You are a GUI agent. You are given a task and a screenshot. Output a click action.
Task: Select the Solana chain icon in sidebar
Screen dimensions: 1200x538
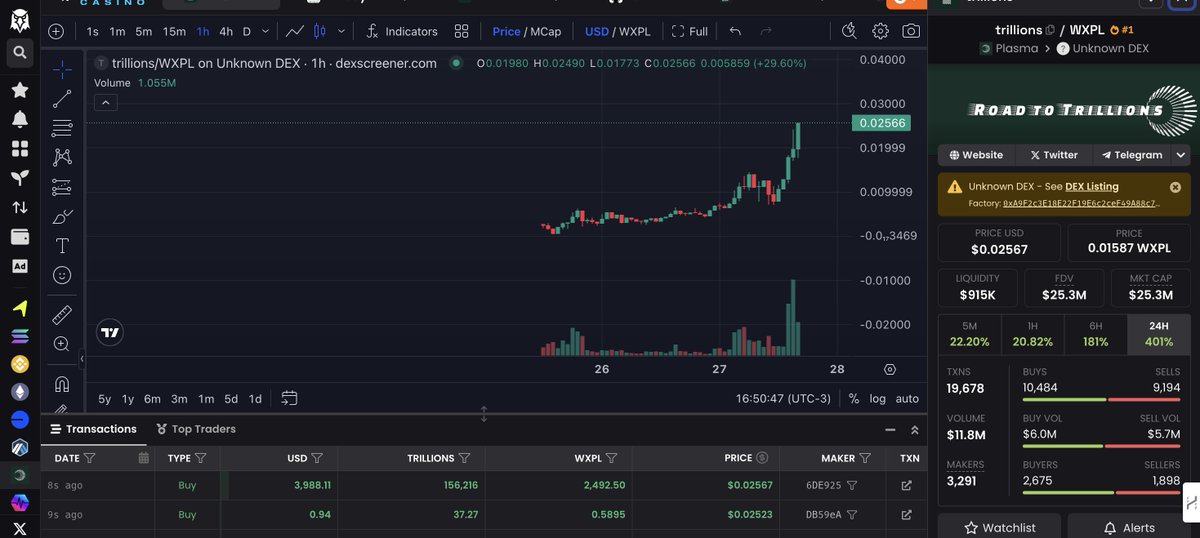coord(19,336)
